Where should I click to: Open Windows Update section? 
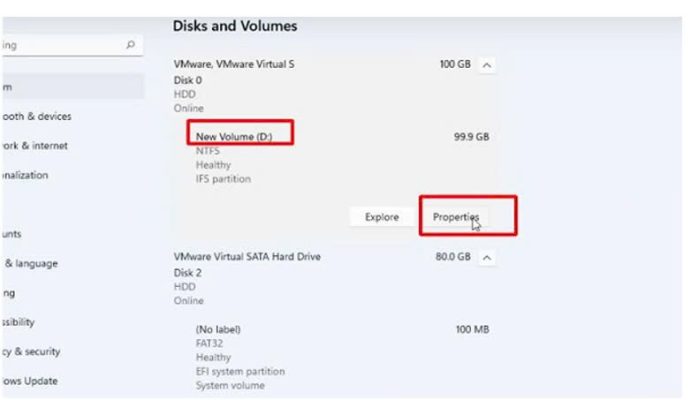29,381
